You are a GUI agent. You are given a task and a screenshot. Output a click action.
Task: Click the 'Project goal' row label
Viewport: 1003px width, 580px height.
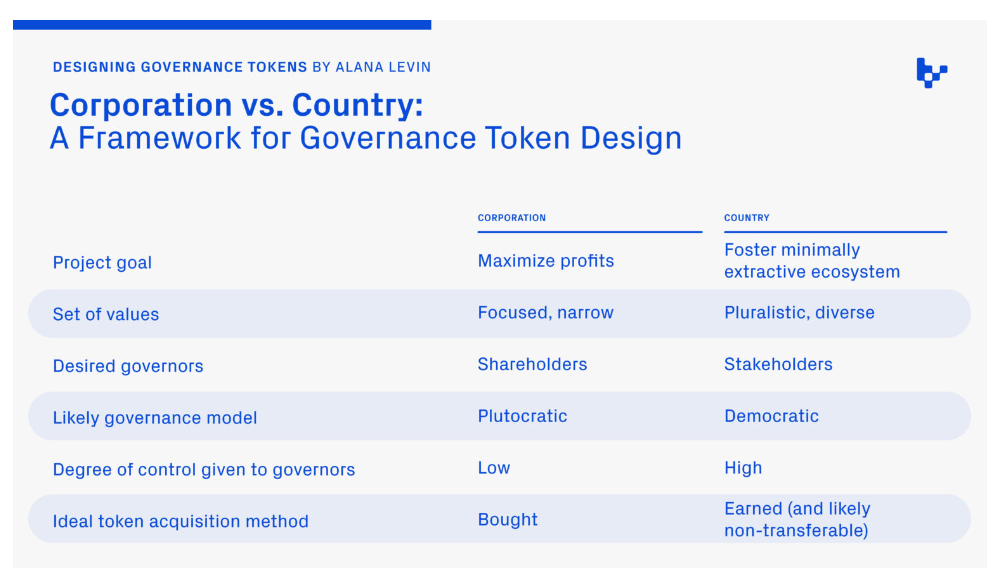(102, 263)
